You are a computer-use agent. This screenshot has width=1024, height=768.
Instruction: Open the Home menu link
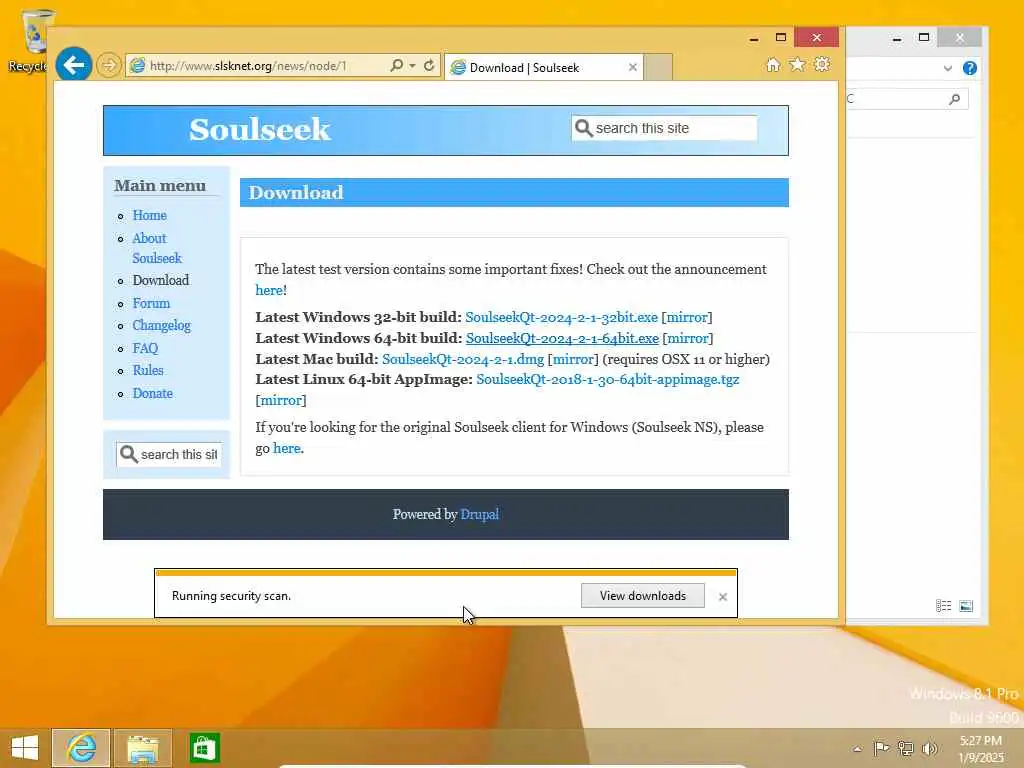tap(150, 215)
